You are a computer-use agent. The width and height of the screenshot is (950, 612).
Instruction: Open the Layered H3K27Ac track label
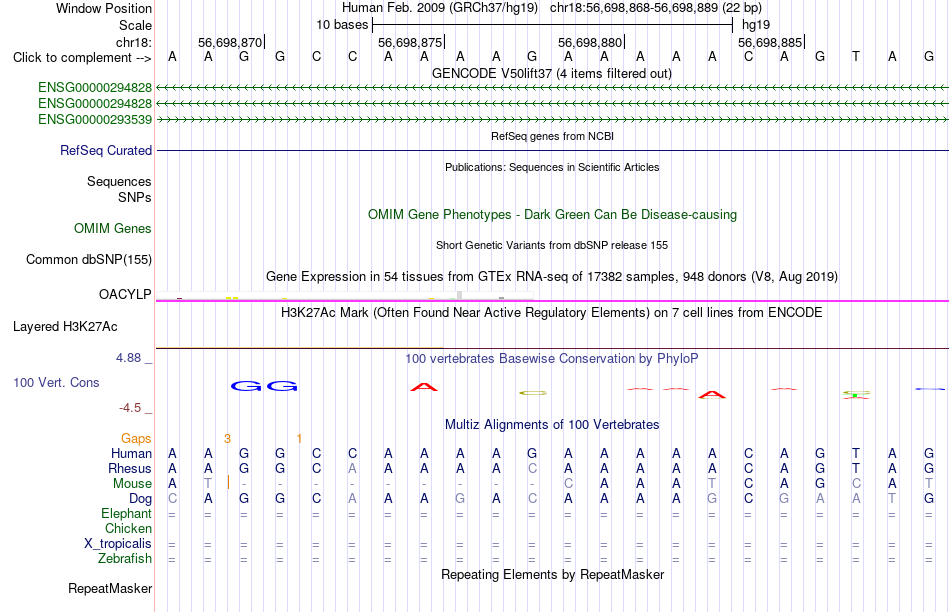(x=65, y=327)
